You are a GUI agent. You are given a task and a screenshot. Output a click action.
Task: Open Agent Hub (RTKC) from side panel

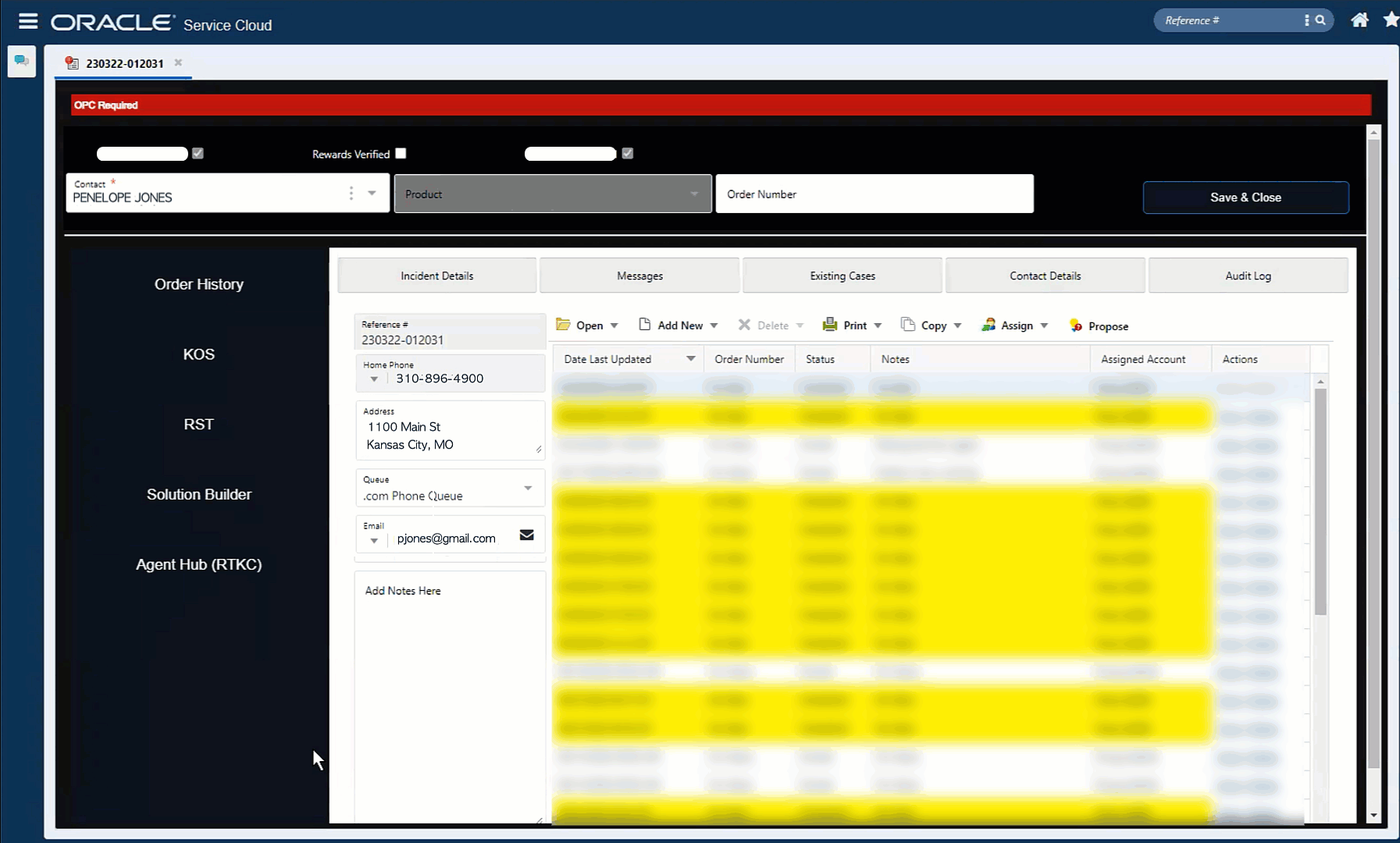pos(199,564)
